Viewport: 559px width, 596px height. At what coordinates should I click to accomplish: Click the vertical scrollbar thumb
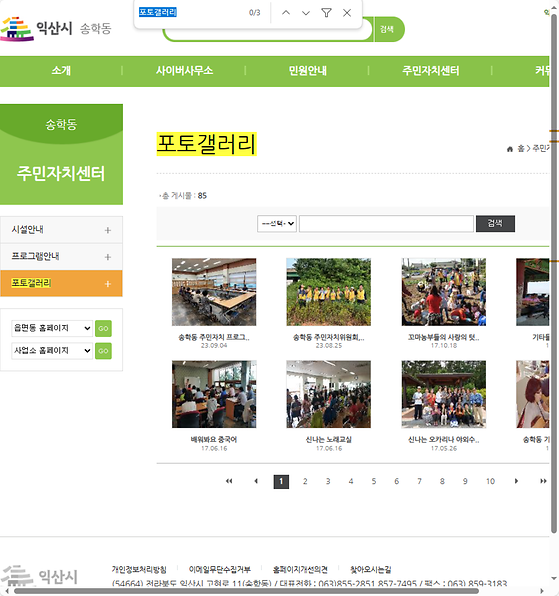554,274
